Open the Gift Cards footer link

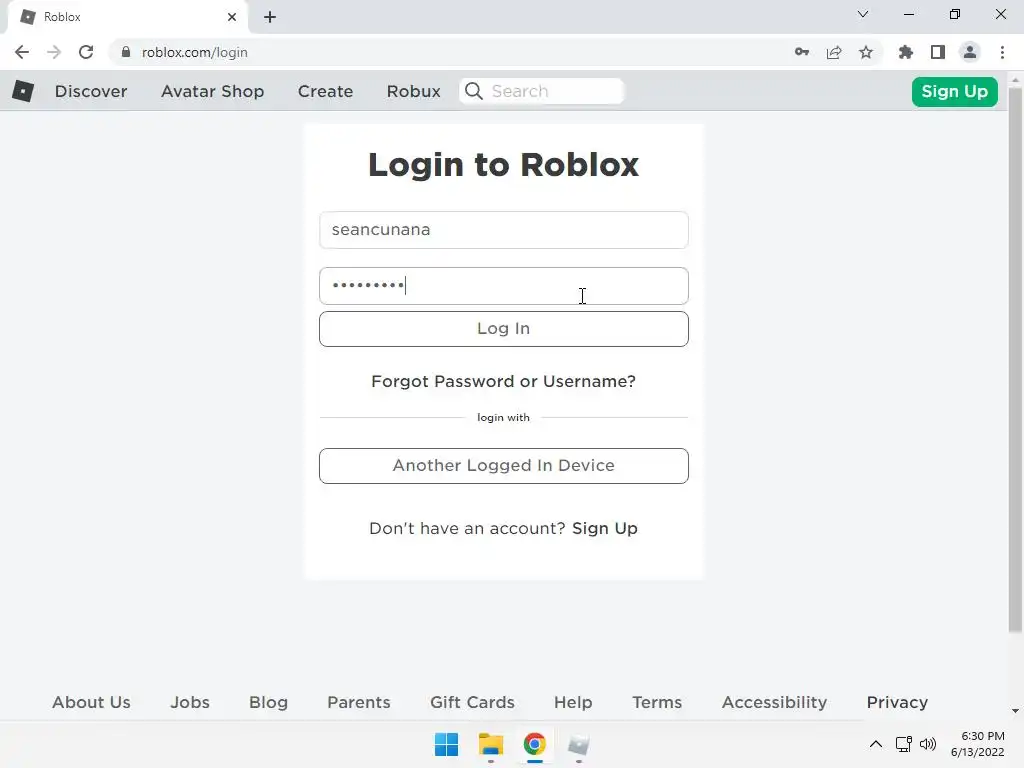(472, 702)
